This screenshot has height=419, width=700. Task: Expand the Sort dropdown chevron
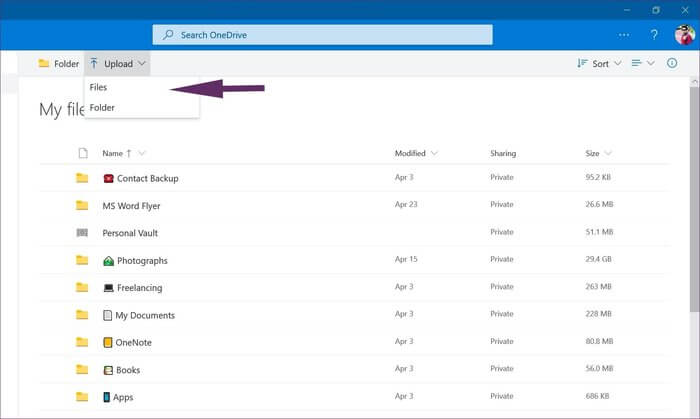[618, 63]
